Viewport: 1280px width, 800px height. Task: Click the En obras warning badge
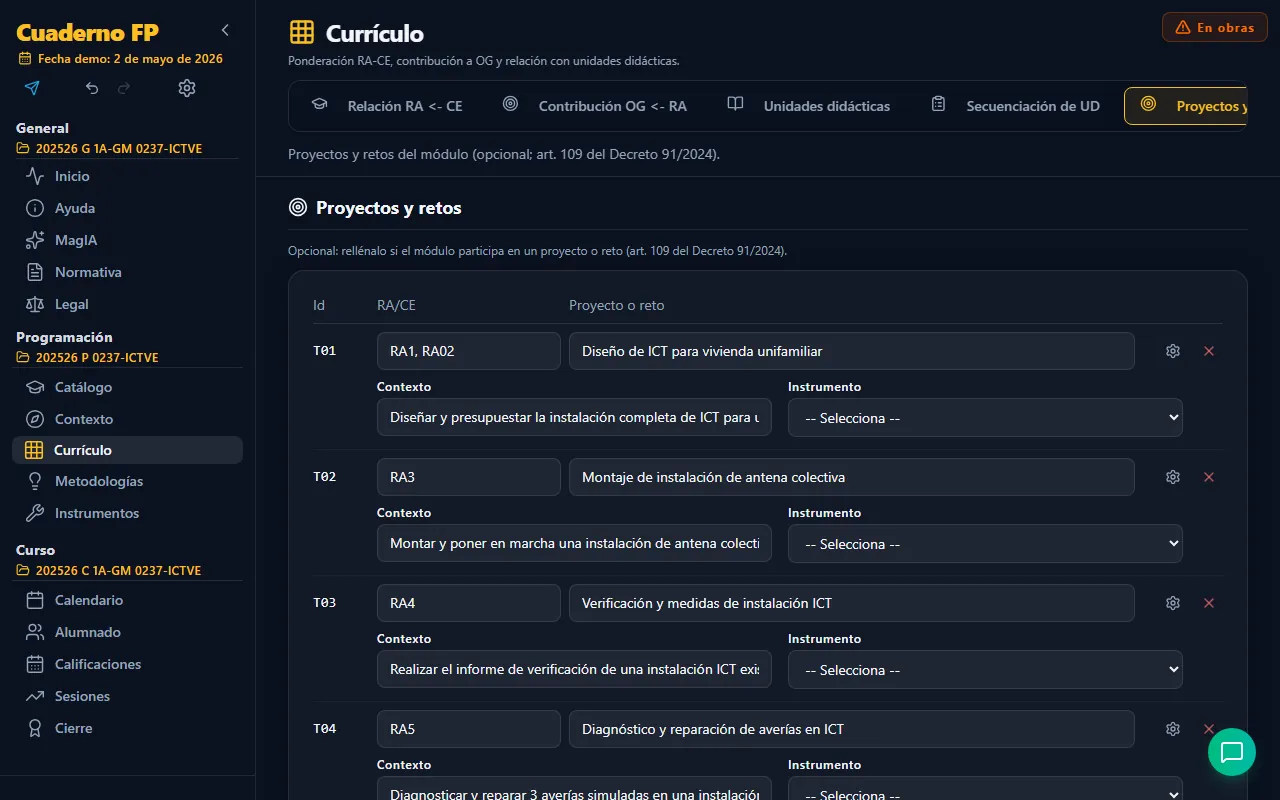(1215, 28)
